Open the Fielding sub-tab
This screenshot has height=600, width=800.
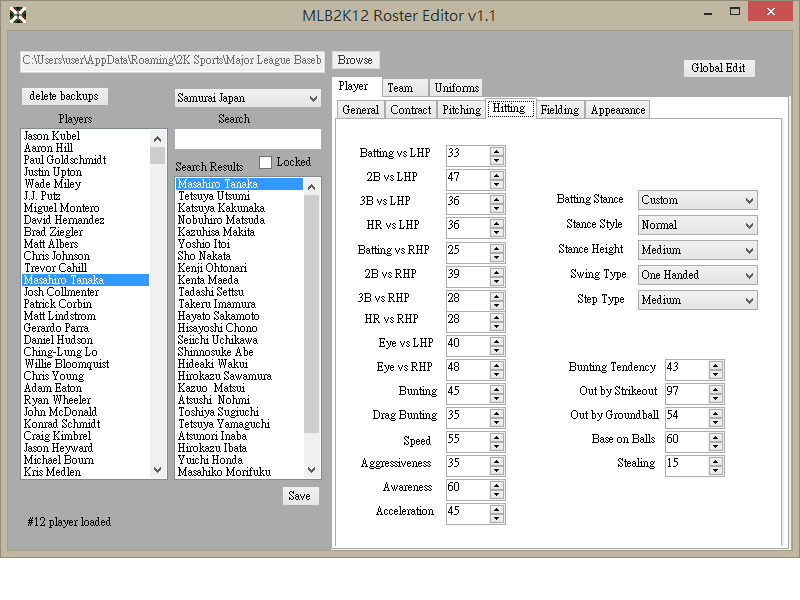click(x=560, y=110)
